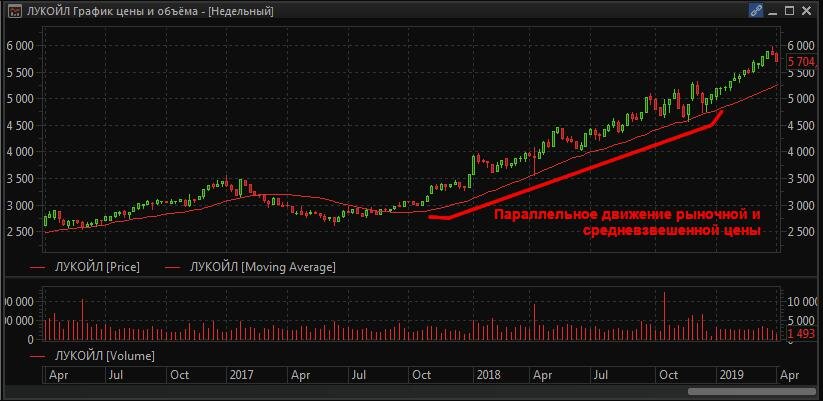Image resolution: width=823 pixels, height=401 pixels.
Task: Open the chart window icon menu beside ЛУКОЙЛ title
Action: pos(15,11)
